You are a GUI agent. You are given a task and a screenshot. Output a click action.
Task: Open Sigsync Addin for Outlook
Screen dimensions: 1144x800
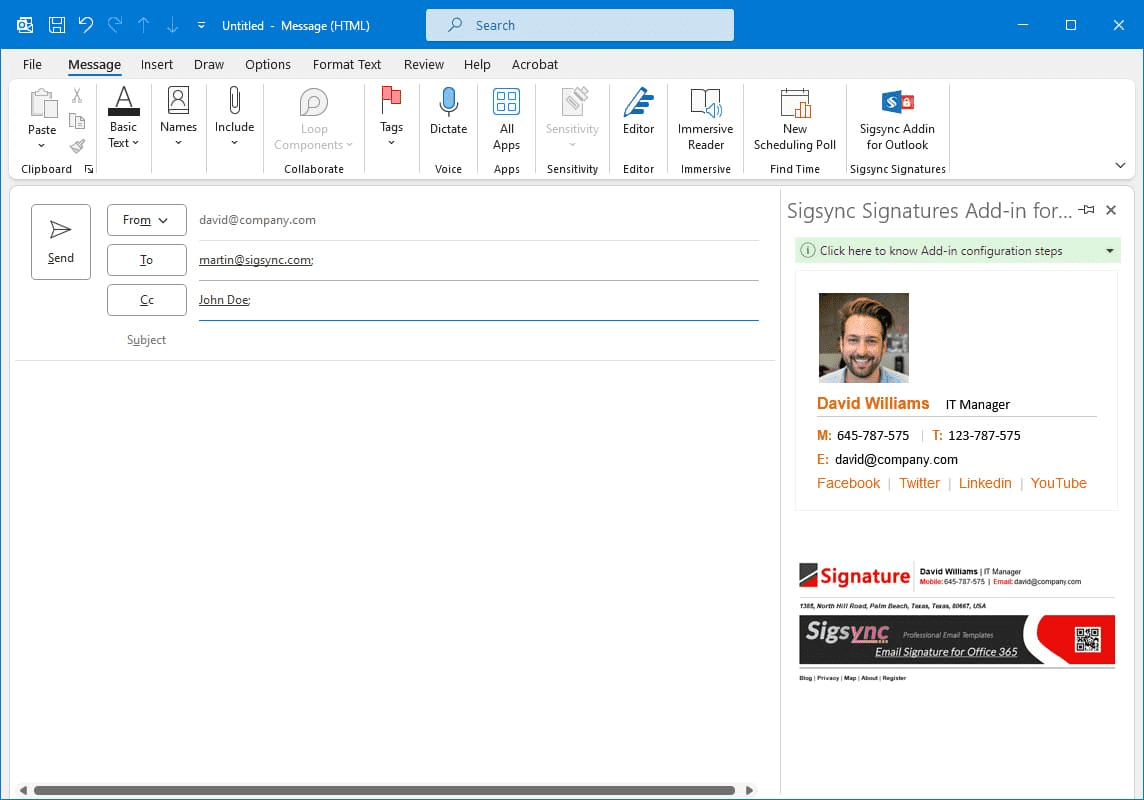[897, 103]
